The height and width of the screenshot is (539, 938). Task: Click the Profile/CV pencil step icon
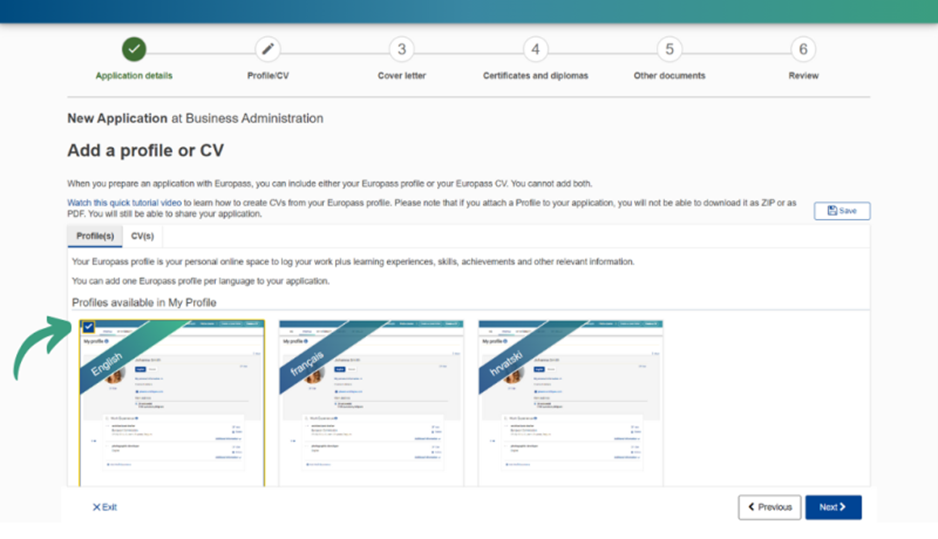268,49
